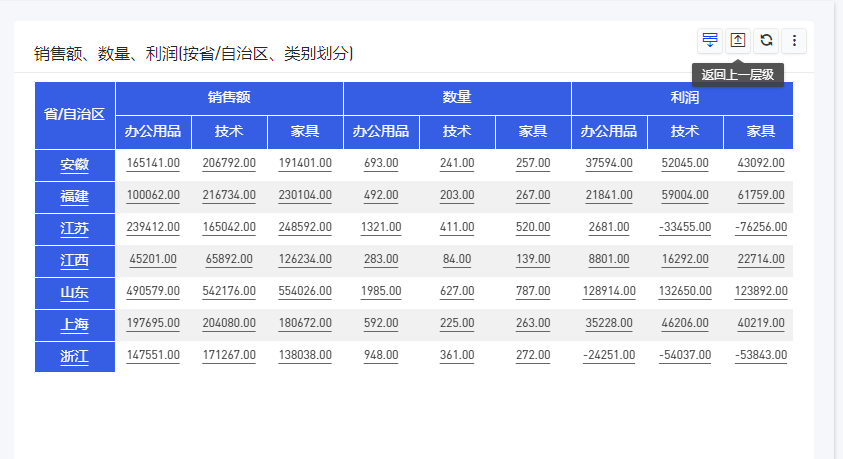The width and height of the screenshot is (843, 459).
Task: Click the 数量 column group header
Action: tap(457, 98)
